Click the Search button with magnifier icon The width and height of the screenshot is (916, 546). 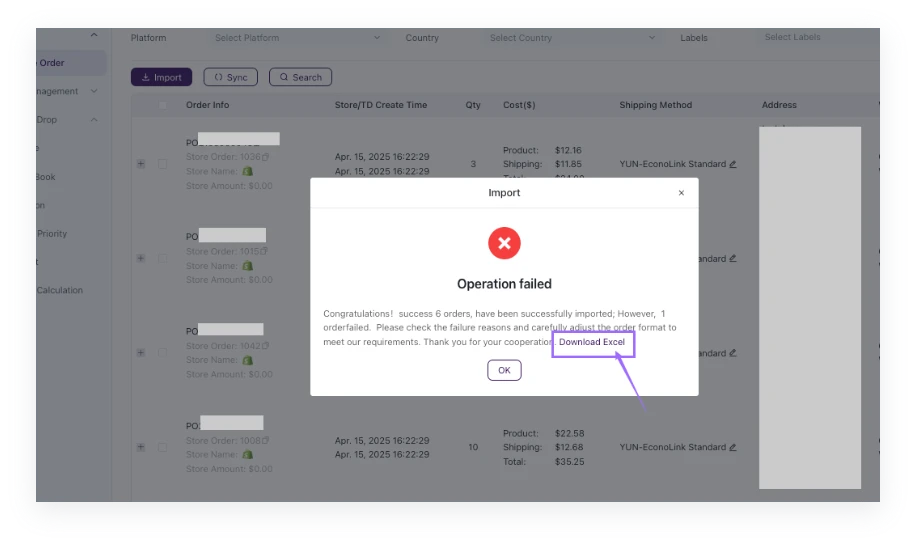[x=300, y=77]
